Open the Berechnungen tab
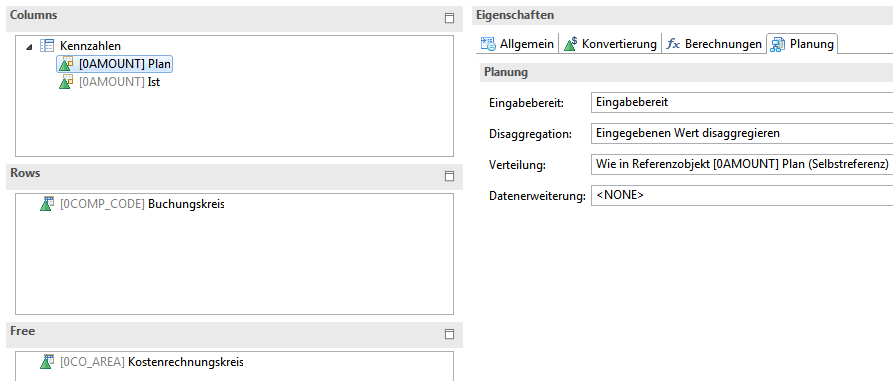 click(714, 44)
